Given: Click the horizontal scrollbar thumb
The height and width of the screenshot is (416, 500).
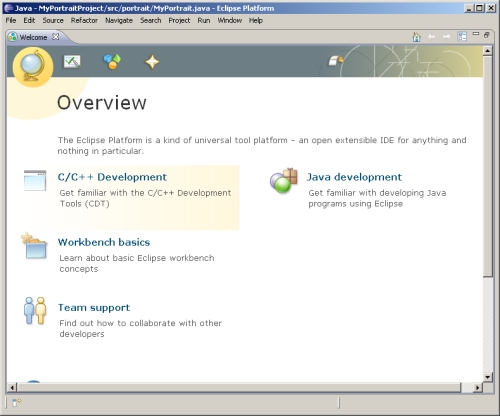Looking at the screenshot, I should [239, 387].
